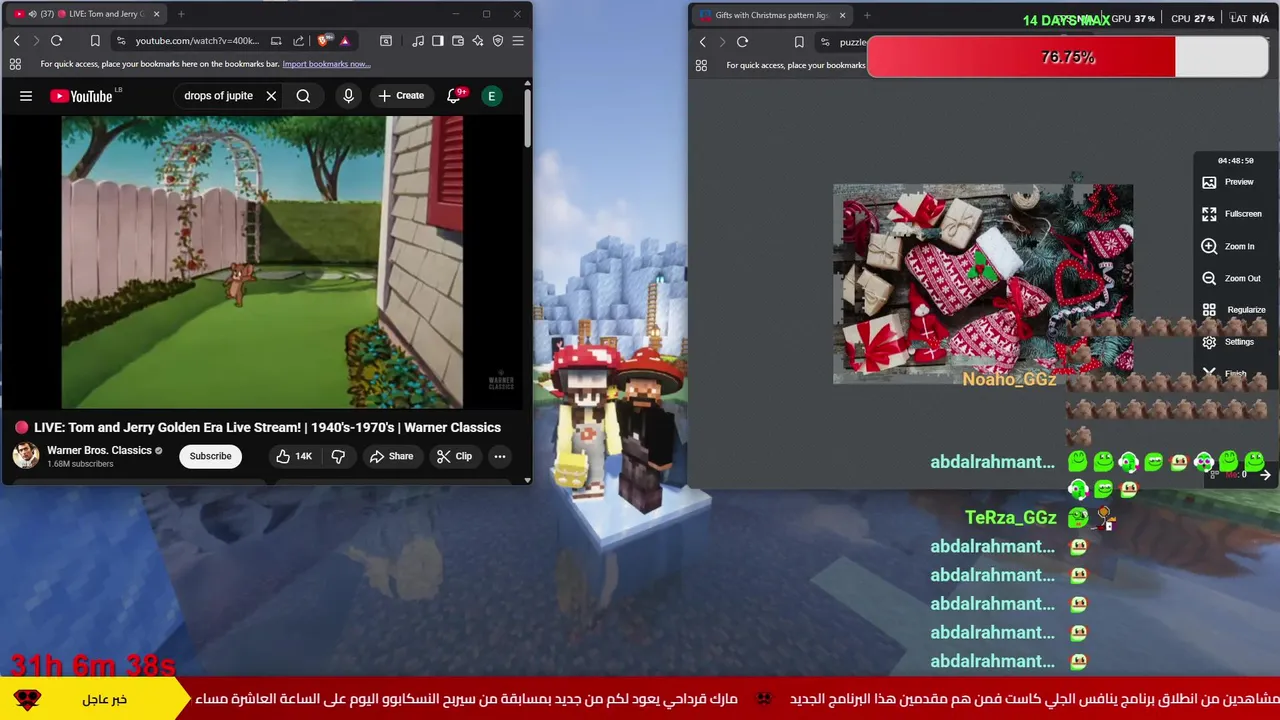Screen dimensions: 1280x720
Task: Close the Gifts with Christmas pattern tab
Action: coord(842,15)
